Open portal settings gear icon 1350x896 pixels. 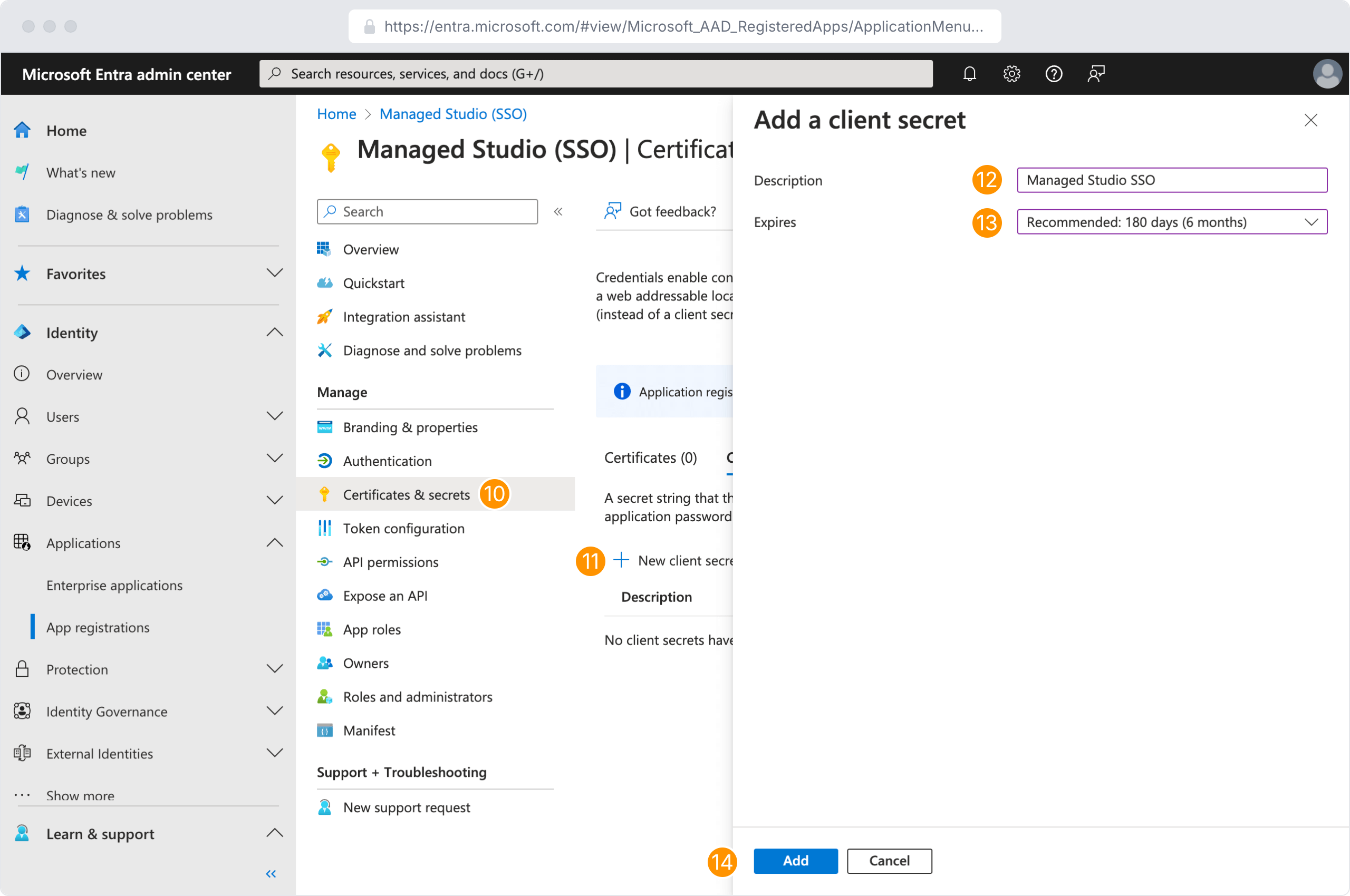click(1011, 74)
